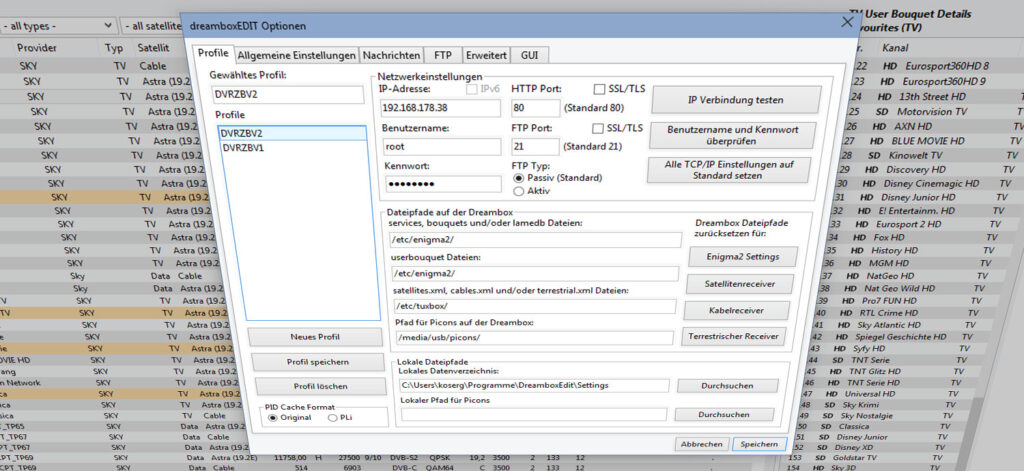Switch to the Allgemeine Einstellungen tab
The width and height of the screenshot is (1024, 471).
pos(296,55)
